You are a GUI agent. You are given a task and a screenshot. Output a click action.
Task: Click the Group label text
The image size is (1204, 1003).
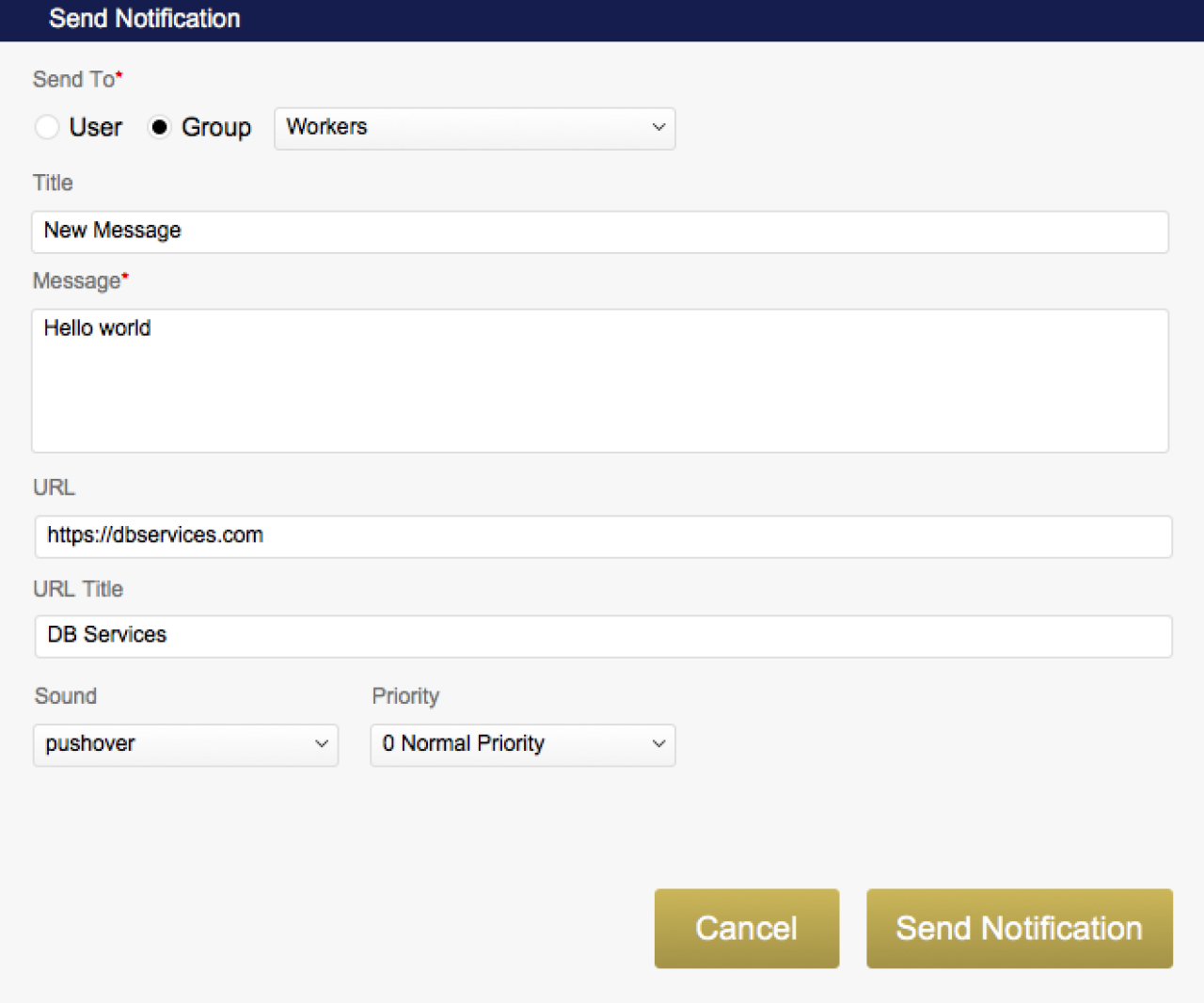216,128
